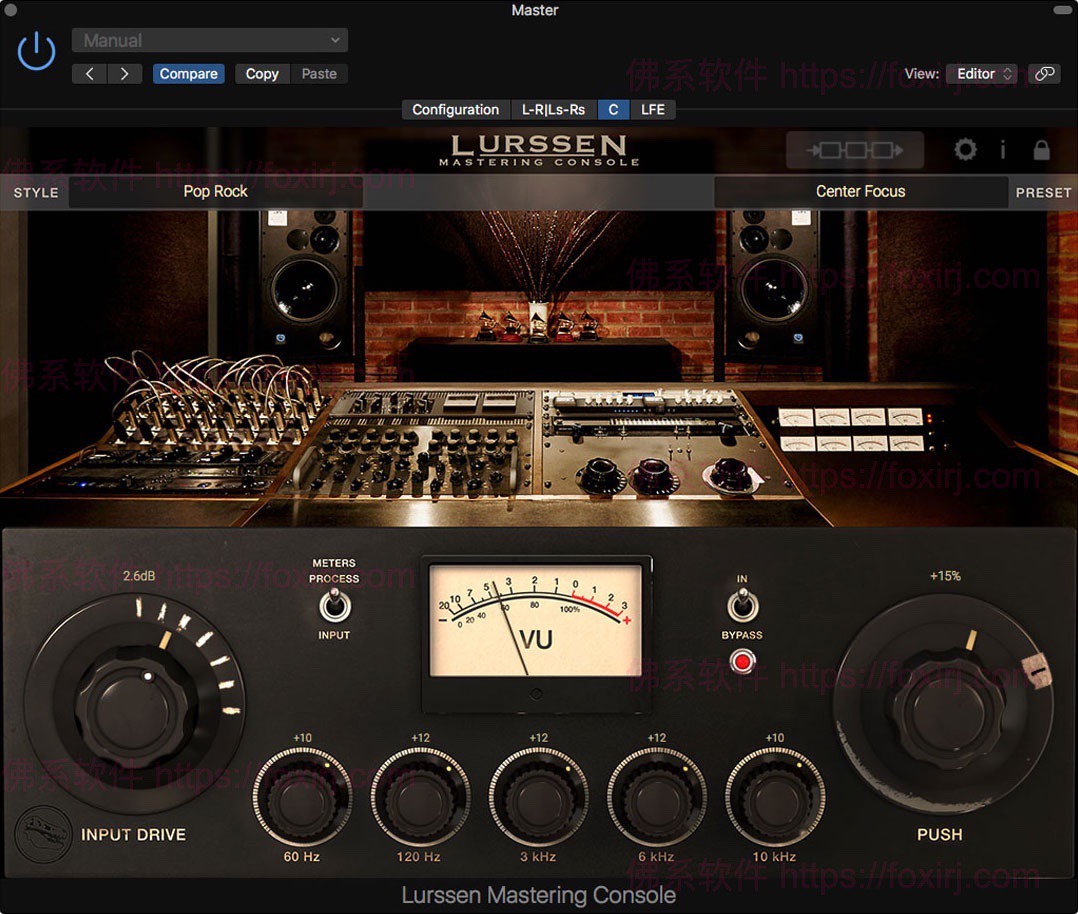Flip the In/Bypass toggle switch

click(741, 606)
